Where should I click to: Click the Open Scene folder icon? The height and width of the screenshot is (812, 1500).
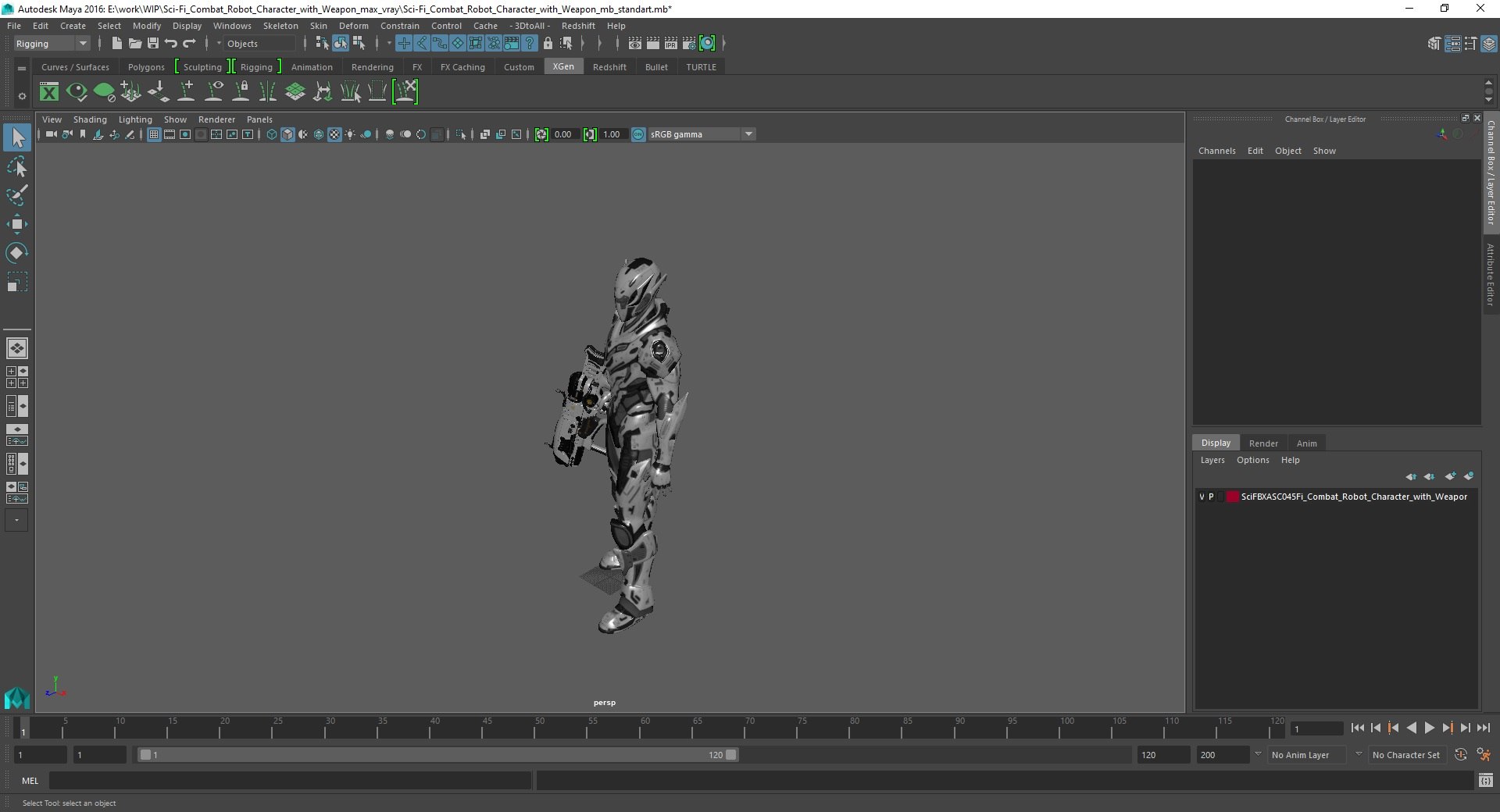pos(134,44)
